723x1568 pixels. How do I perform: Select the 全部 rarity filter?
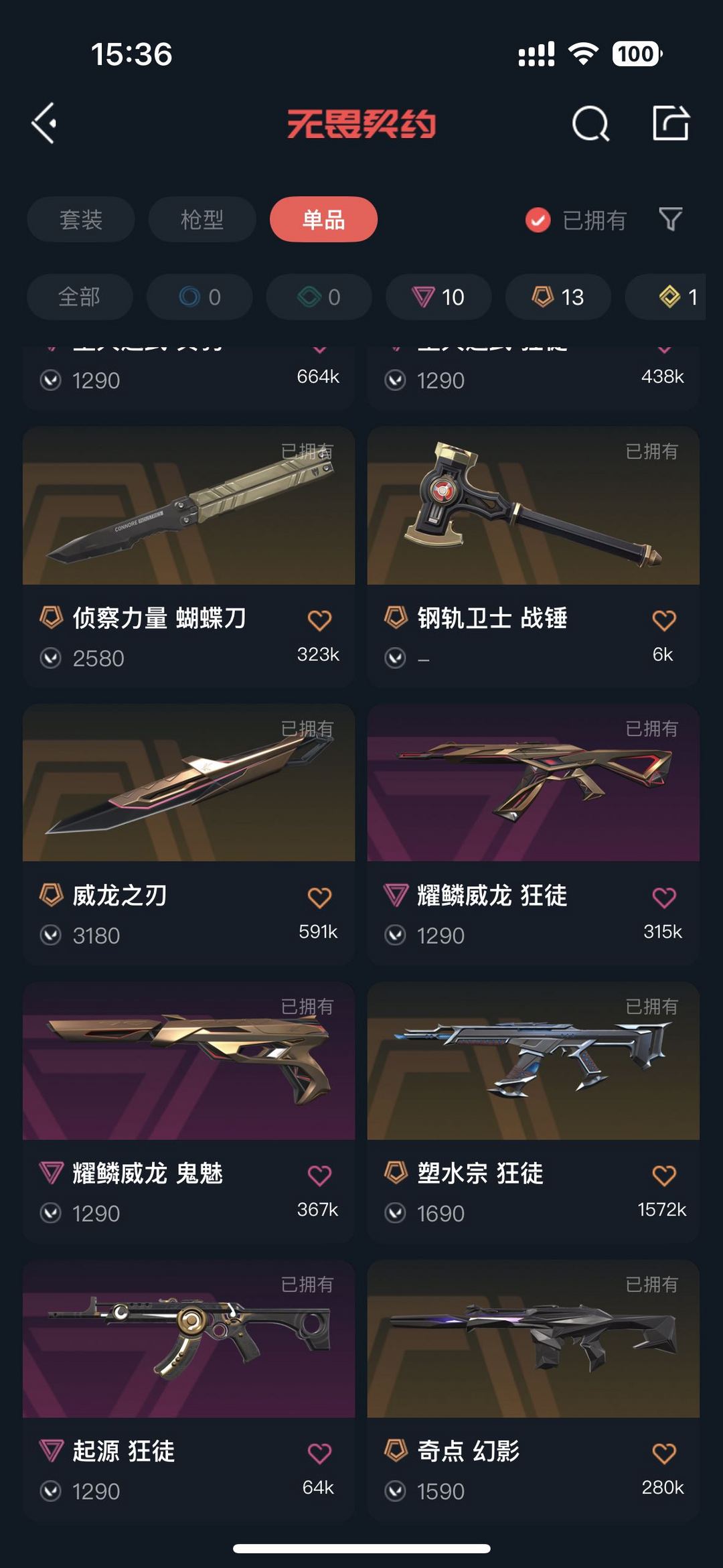pos(80,297)
